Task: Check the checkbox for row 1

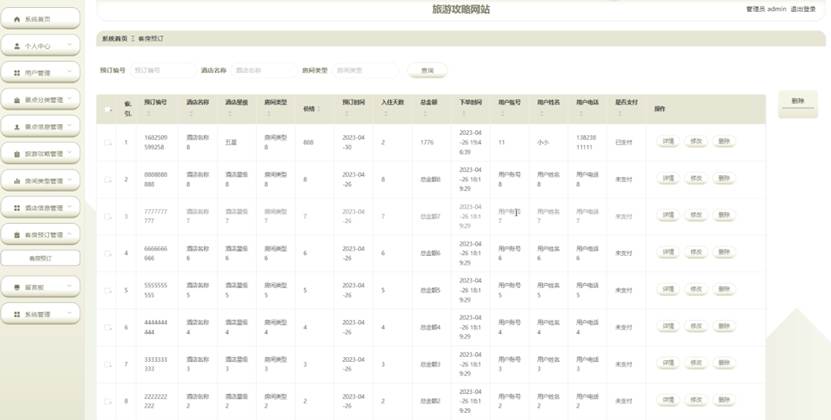Action: click(x=108, y=142)
